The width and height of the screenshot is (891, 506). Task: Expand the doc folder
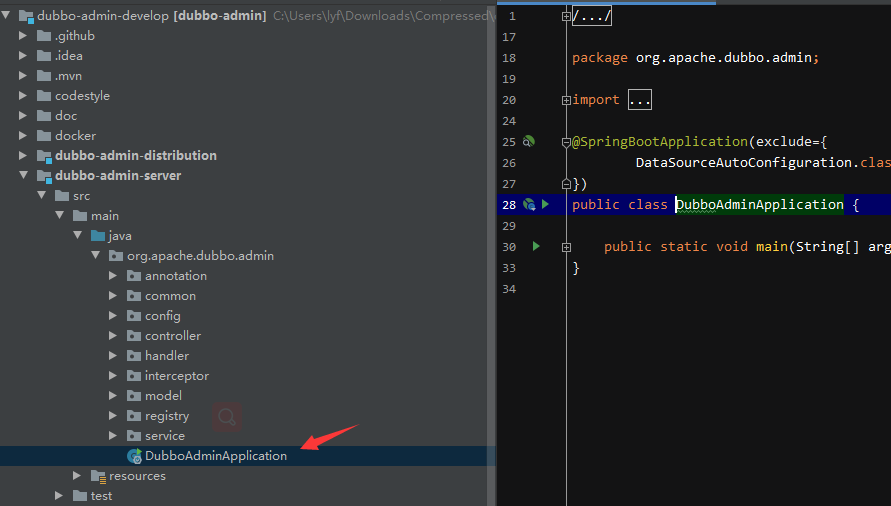(x=23, y=115)
